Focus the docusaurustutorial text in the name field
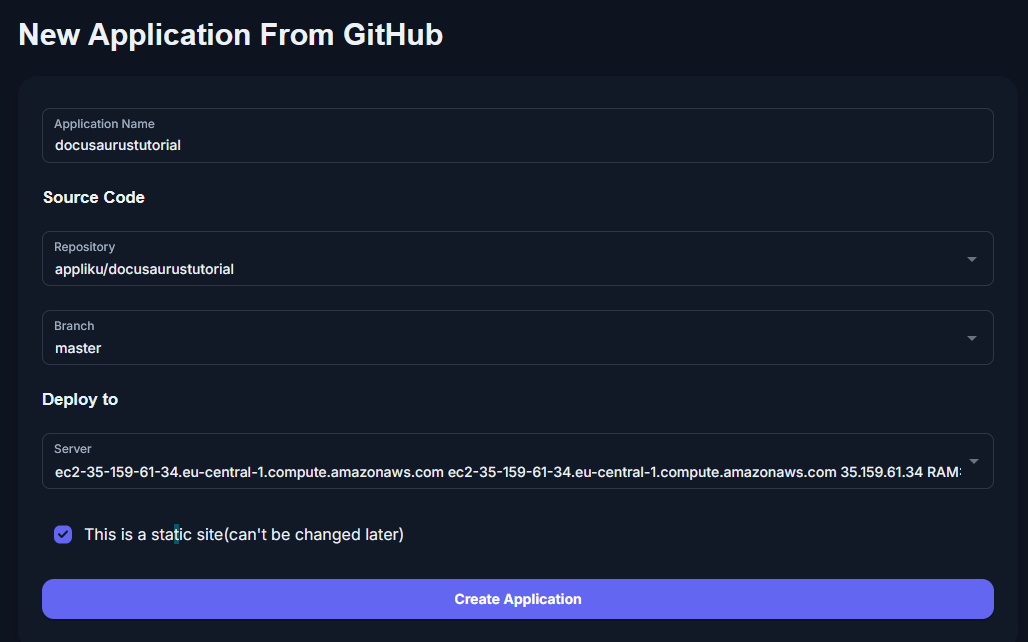1028x642 pixels. (x=117, y=145)
